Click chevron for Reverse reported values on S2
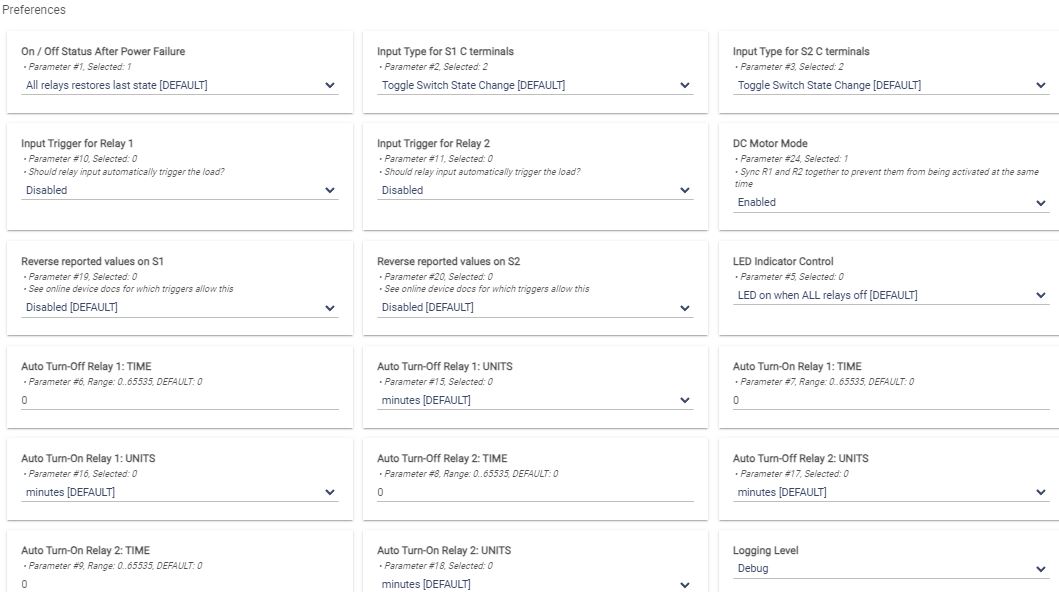1059x592 pixels. pyautogui.click(x=685, y=308)
